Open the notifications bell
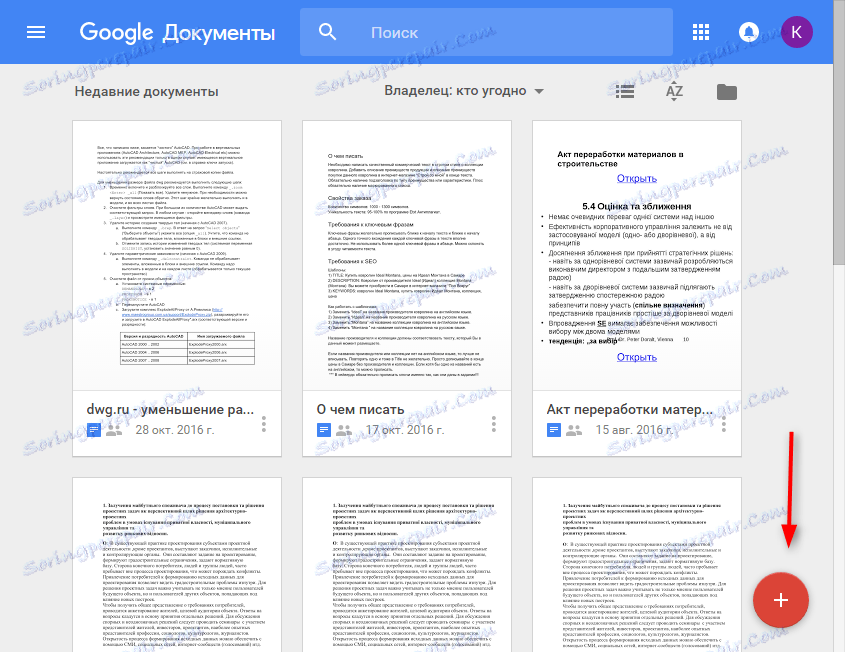Screen dimensions: 845x652 (x=748, y=31)
